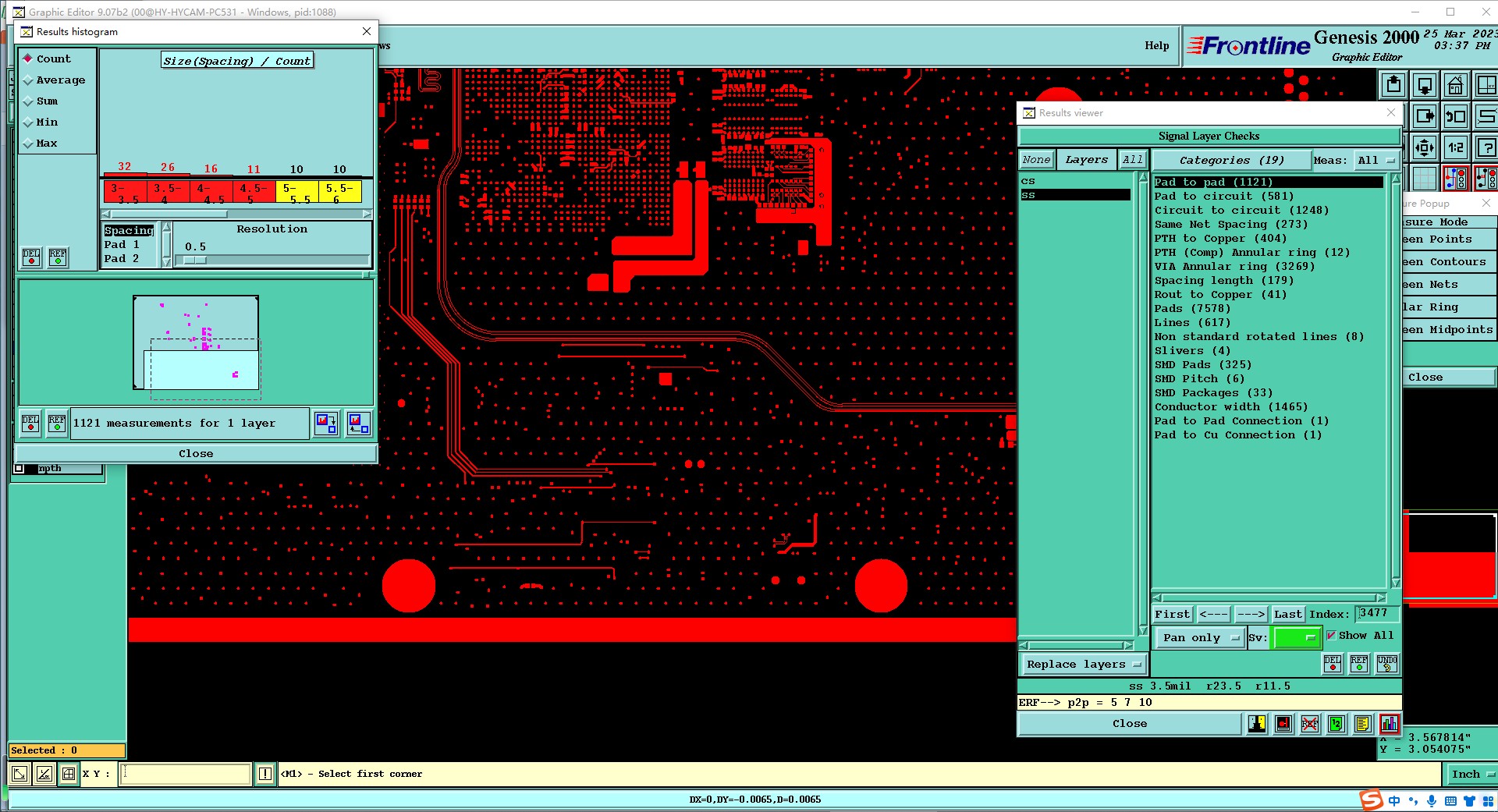Click the REF icon in Results viewer
This screenshot has height=812, width=1498.
[1359, 664]
